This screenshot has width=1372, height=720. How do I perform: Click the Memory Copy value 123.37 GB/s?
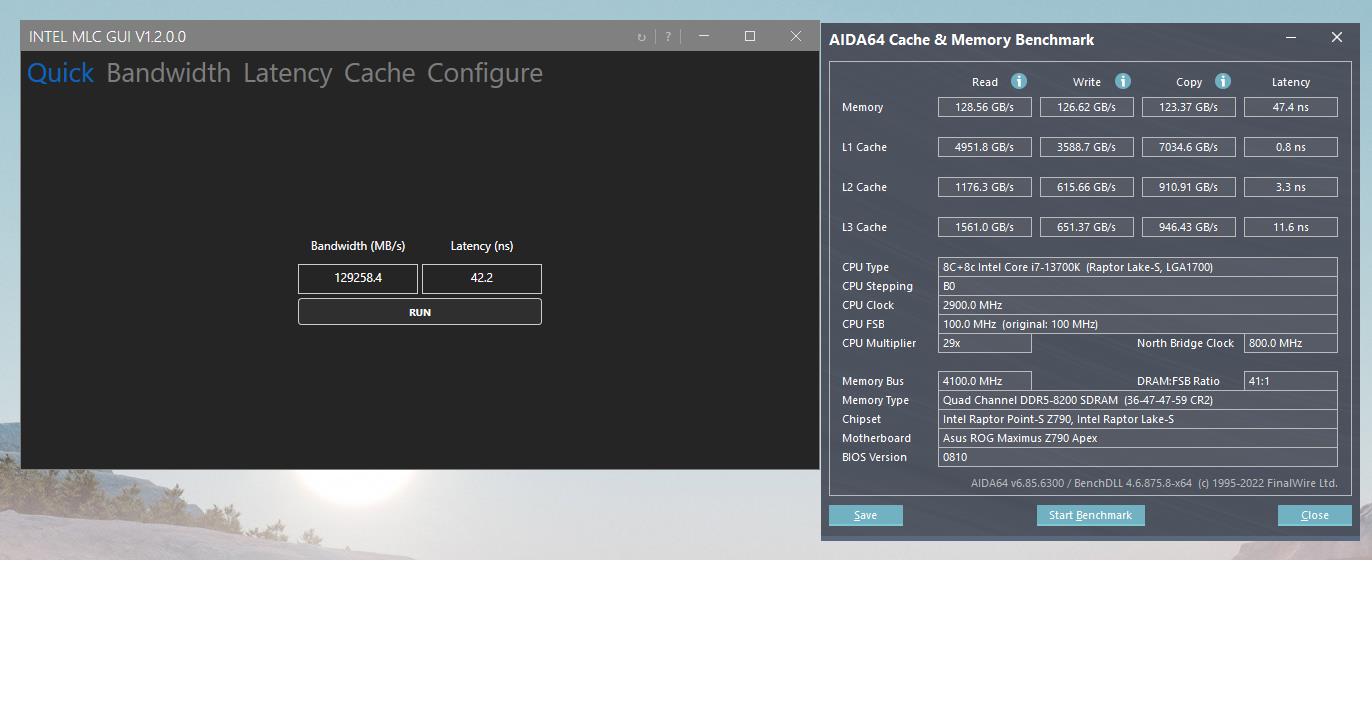click(1189, 107)
